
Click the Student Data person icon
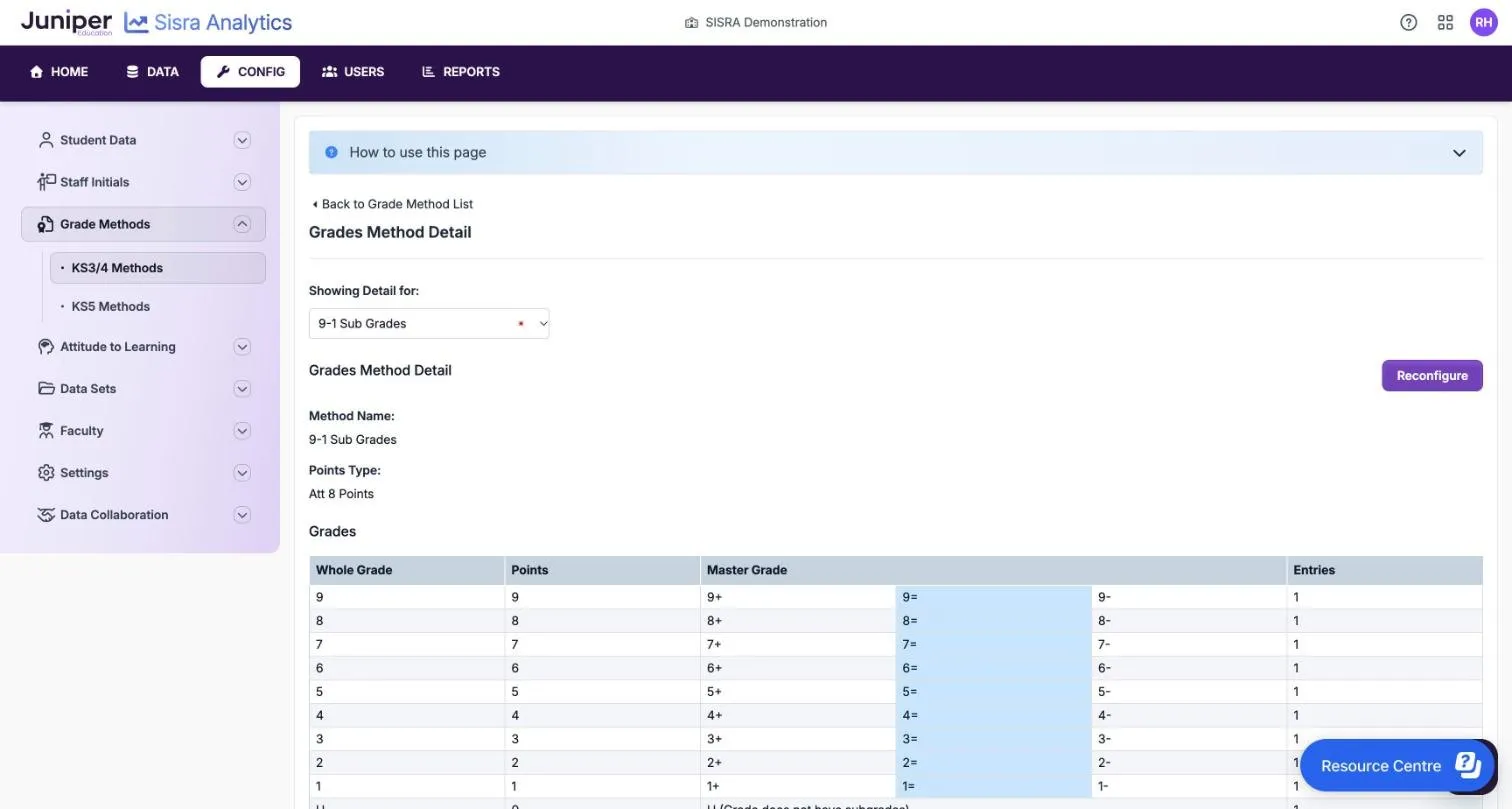(x=46, y=140)
